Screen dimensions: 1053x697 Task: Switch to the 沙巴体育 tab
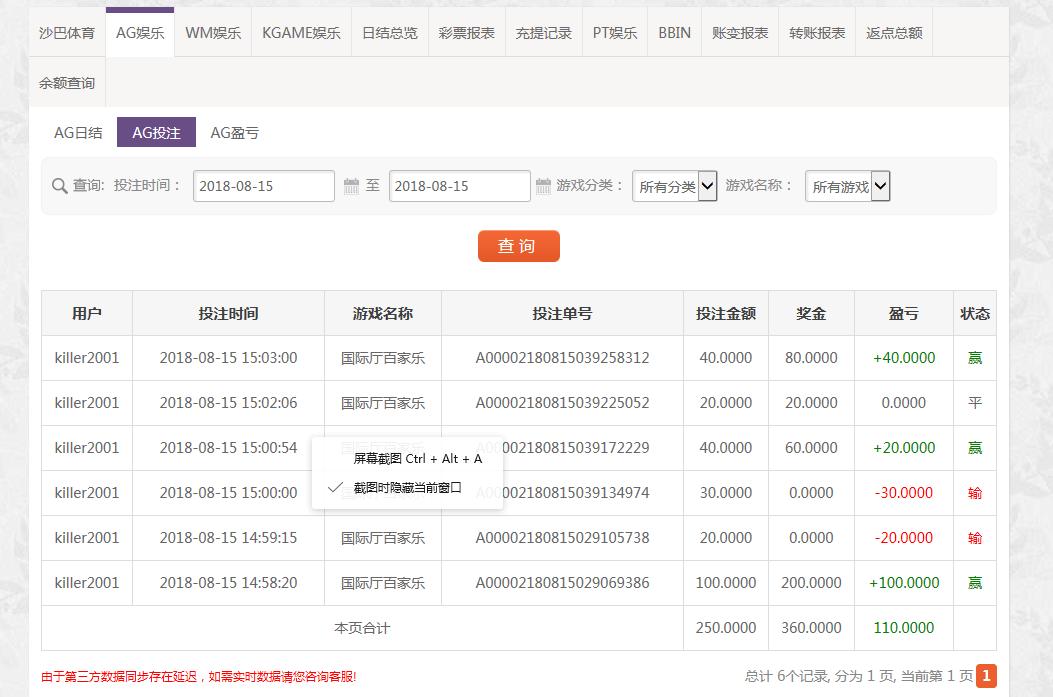click(x=67, y=33)
